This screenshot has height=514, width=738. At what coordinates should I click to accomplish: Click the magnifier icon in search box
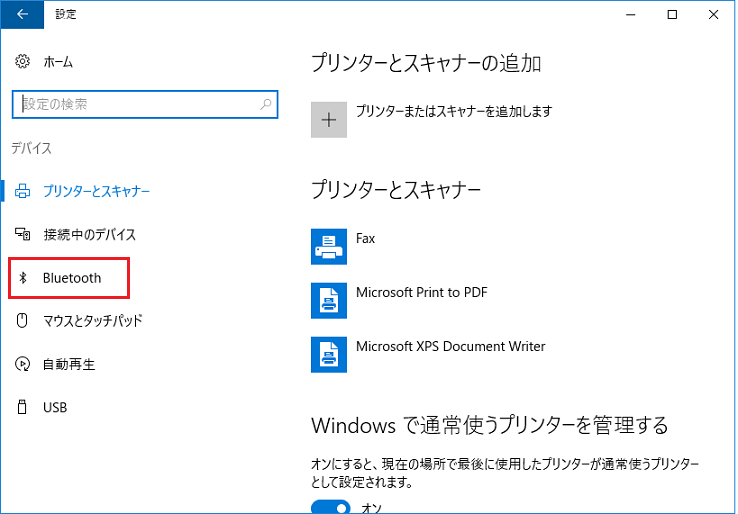pyautogui.click(x=266, y=104)
